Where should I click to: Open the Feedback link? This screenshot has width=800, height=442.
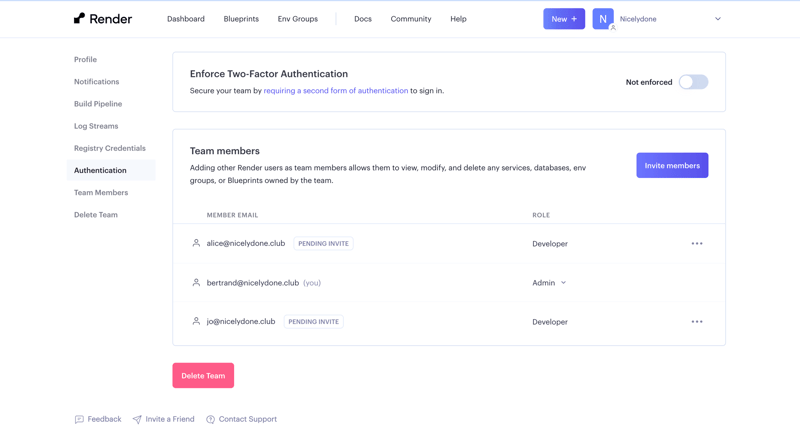104,419
